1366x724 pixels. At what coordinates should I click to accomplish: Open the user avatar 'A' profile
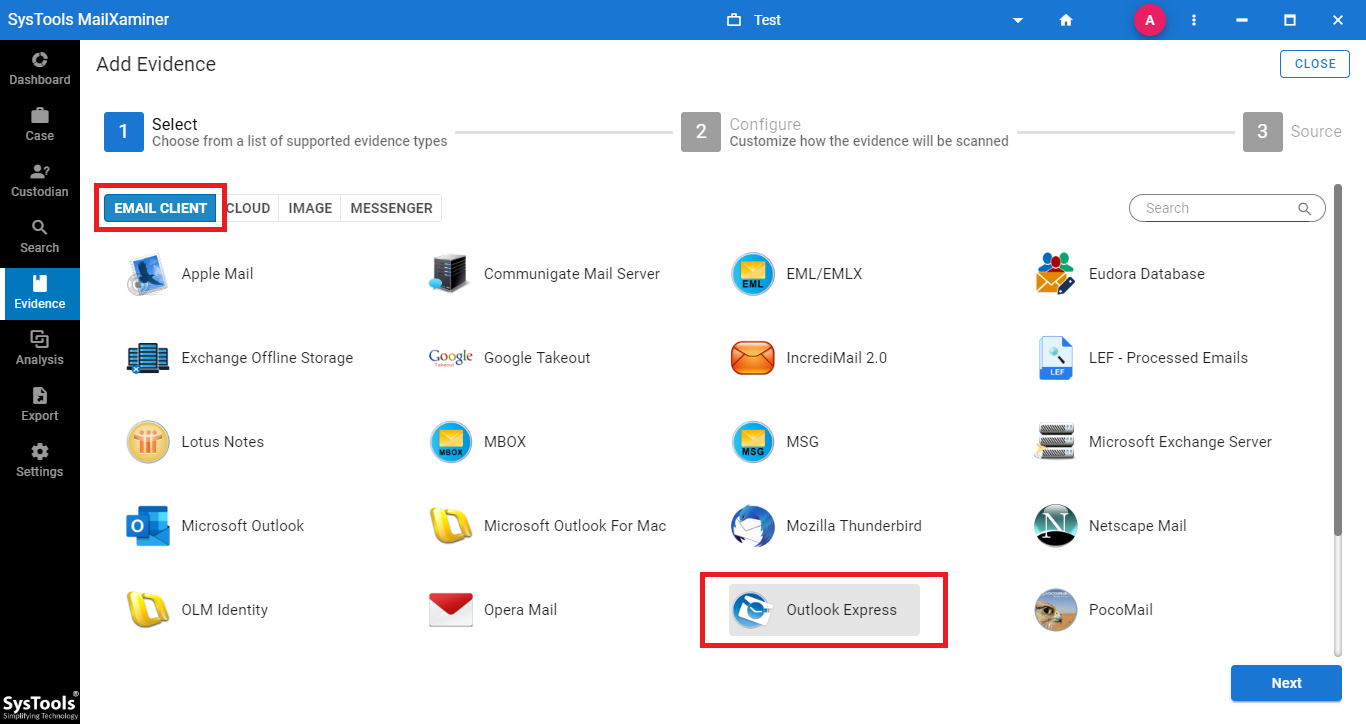click(x=1150, y=20)
